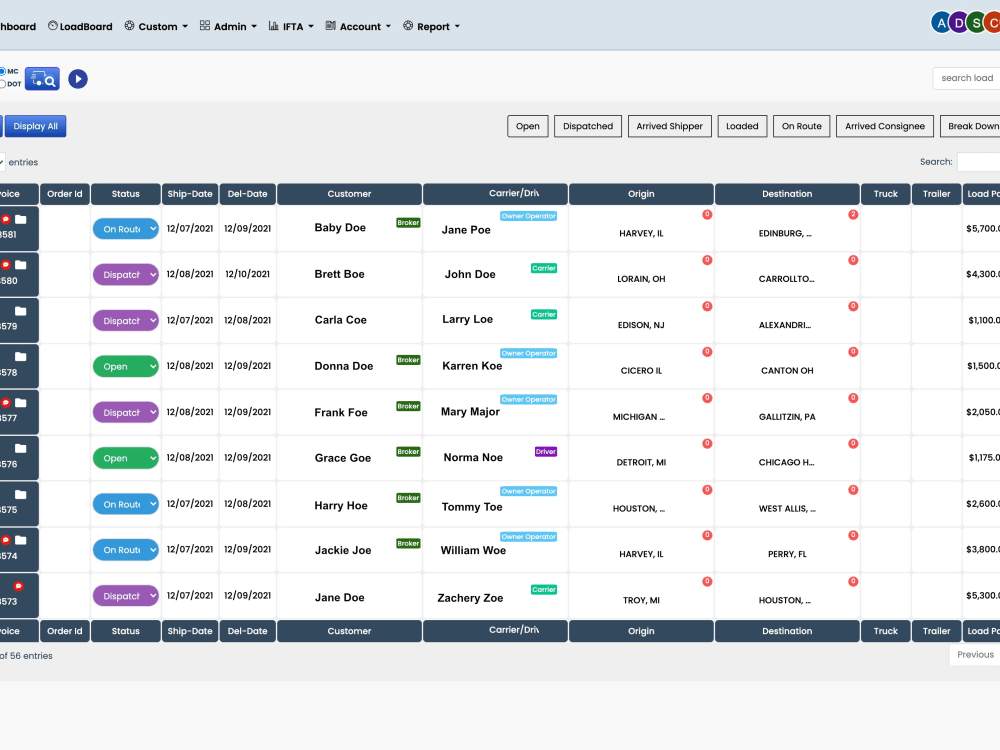
Task: Click Owner Operator tag above Jane Poe
Action: coord(529,216)
